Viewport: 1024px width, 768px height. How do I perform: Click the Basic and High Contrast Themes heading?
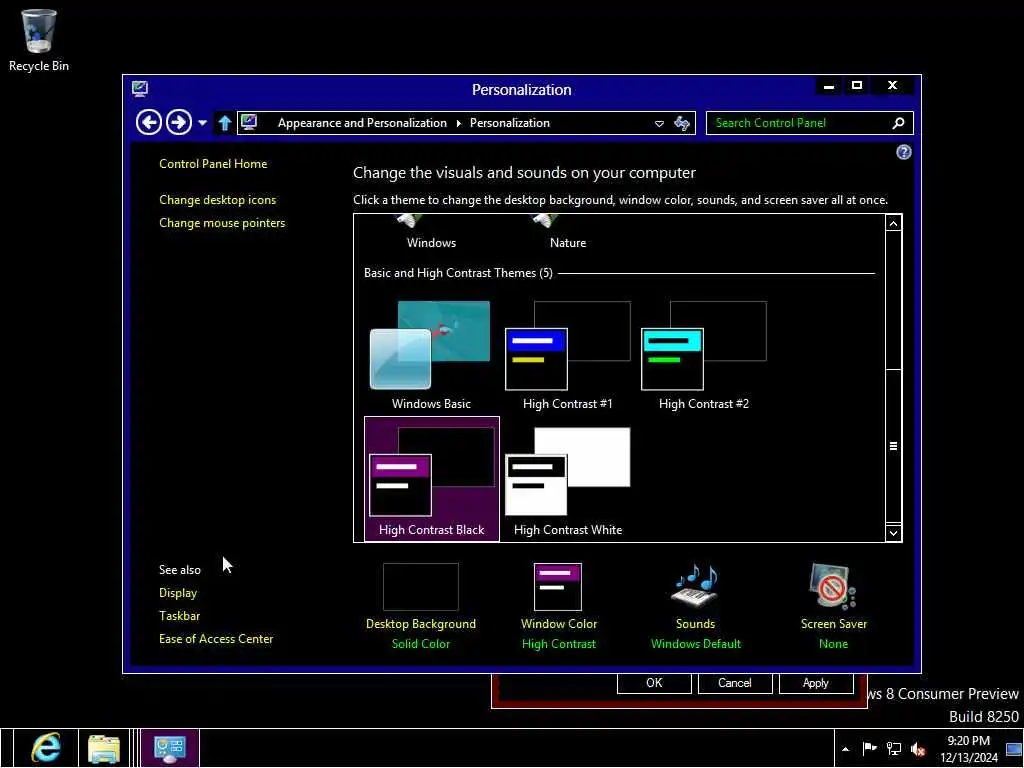(x=458, y=273)
